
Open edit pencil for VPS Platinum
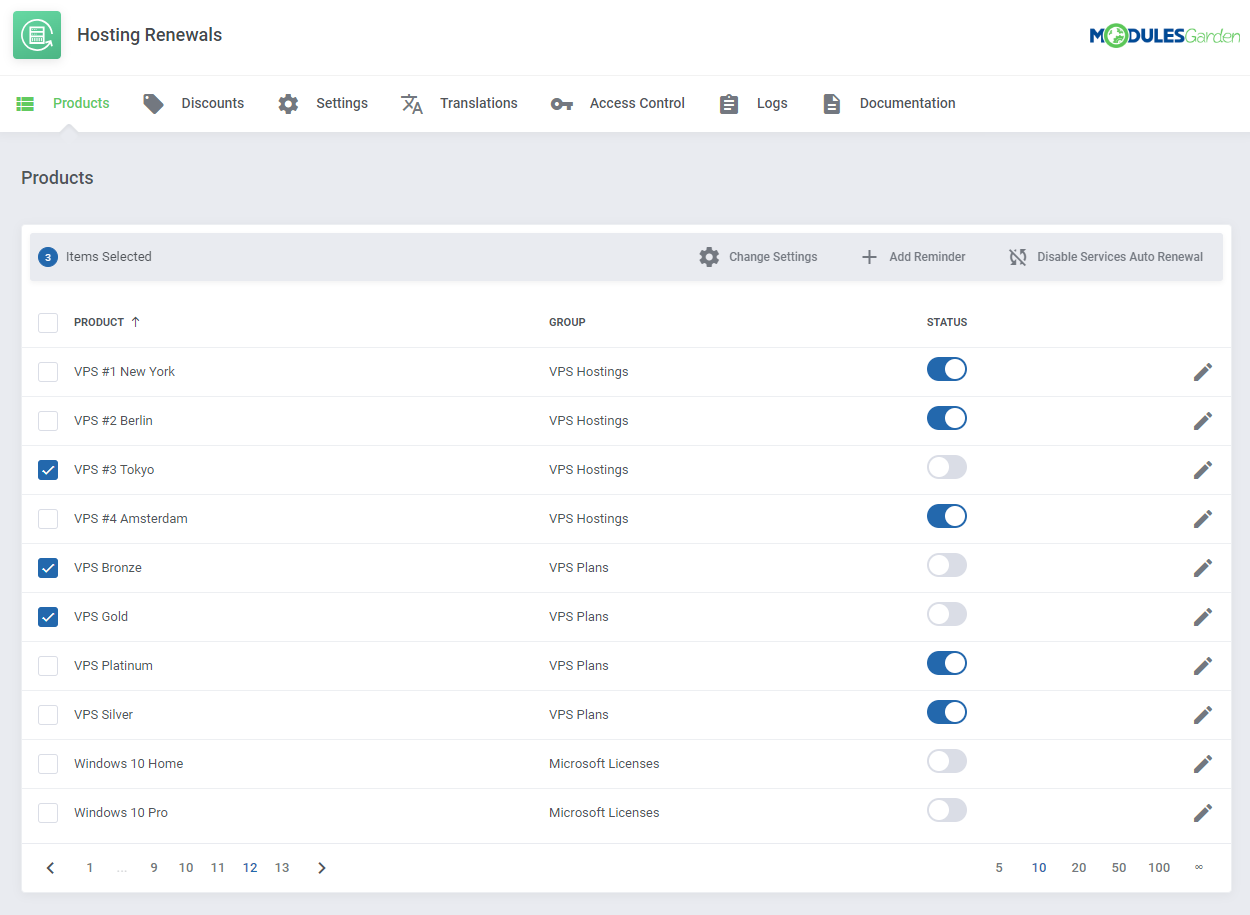point(1202,666)
